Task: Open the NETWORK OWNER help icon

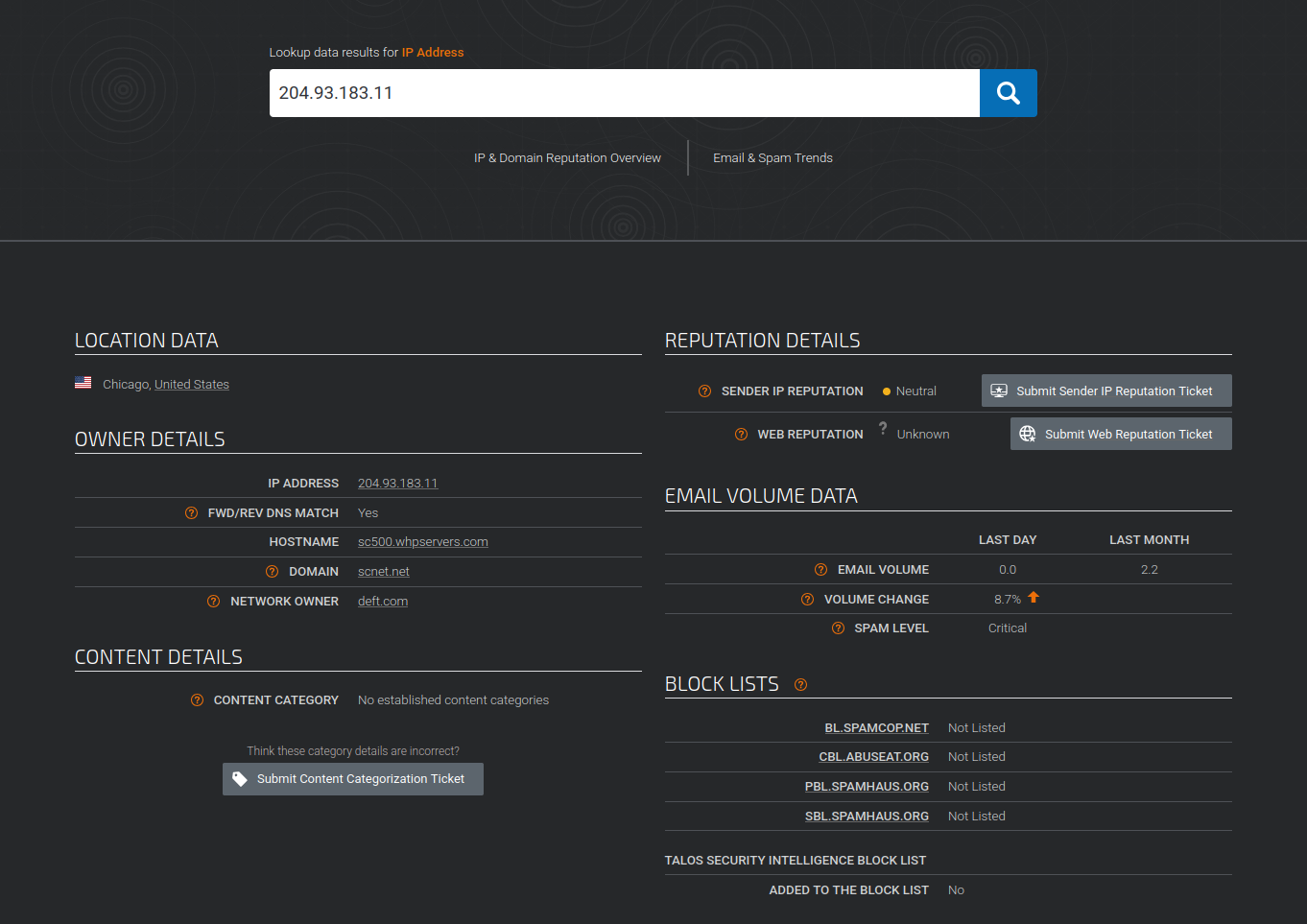Action: pos(212,601)
